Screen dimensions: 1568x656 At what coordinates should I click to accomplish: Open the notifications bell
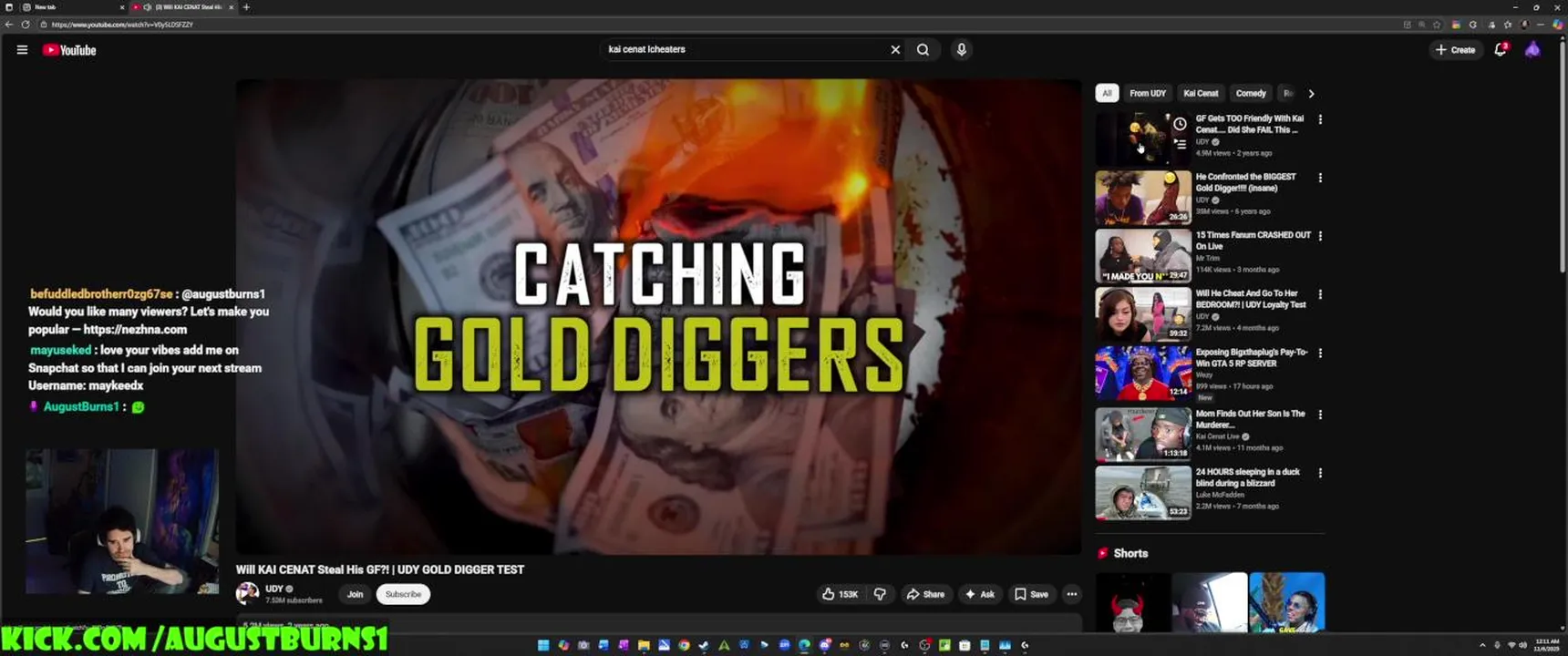pos(1501,49)
